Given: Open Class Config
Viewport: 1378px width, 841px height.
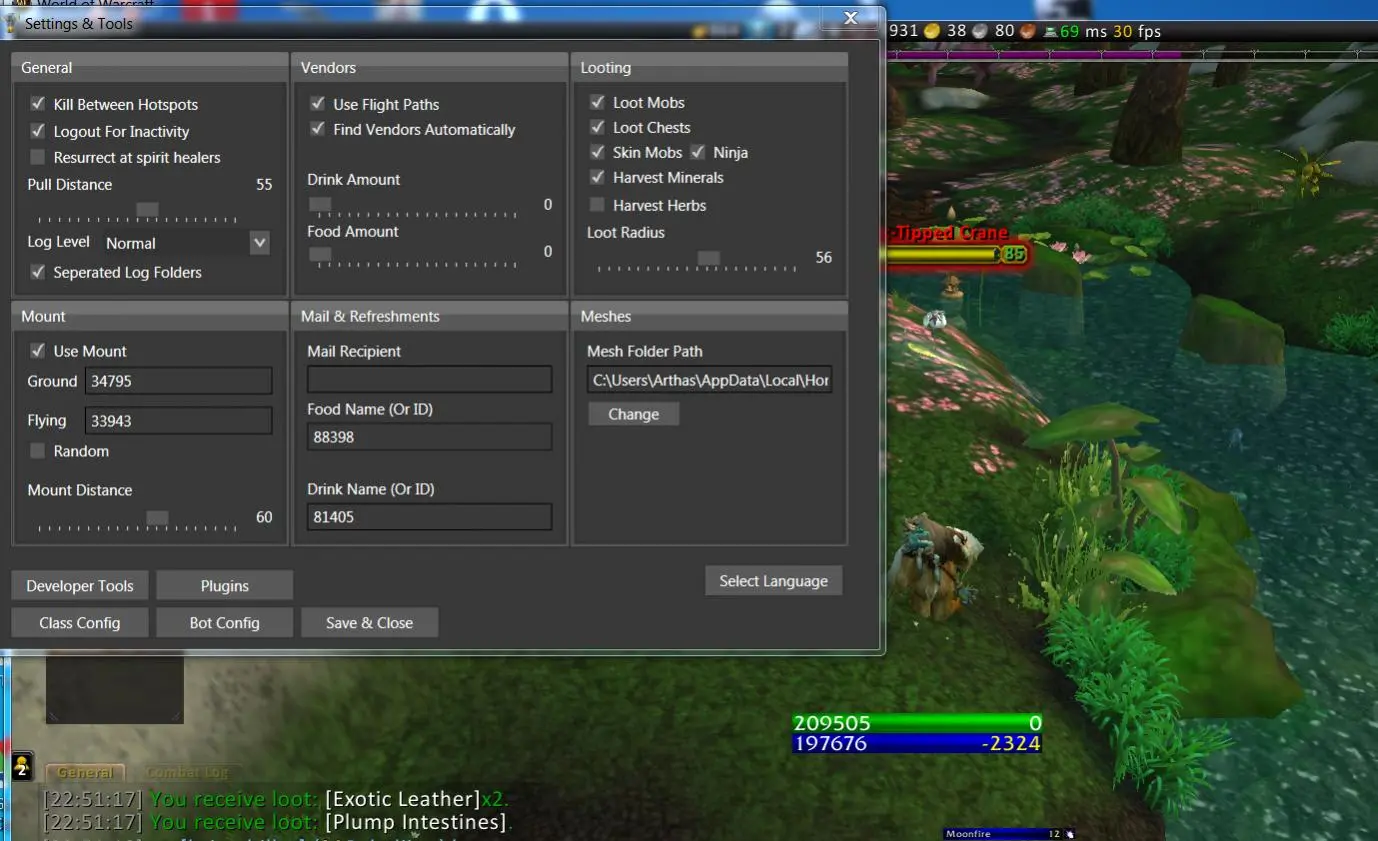Looking at the screenshot, I should [x=80, y=623].
